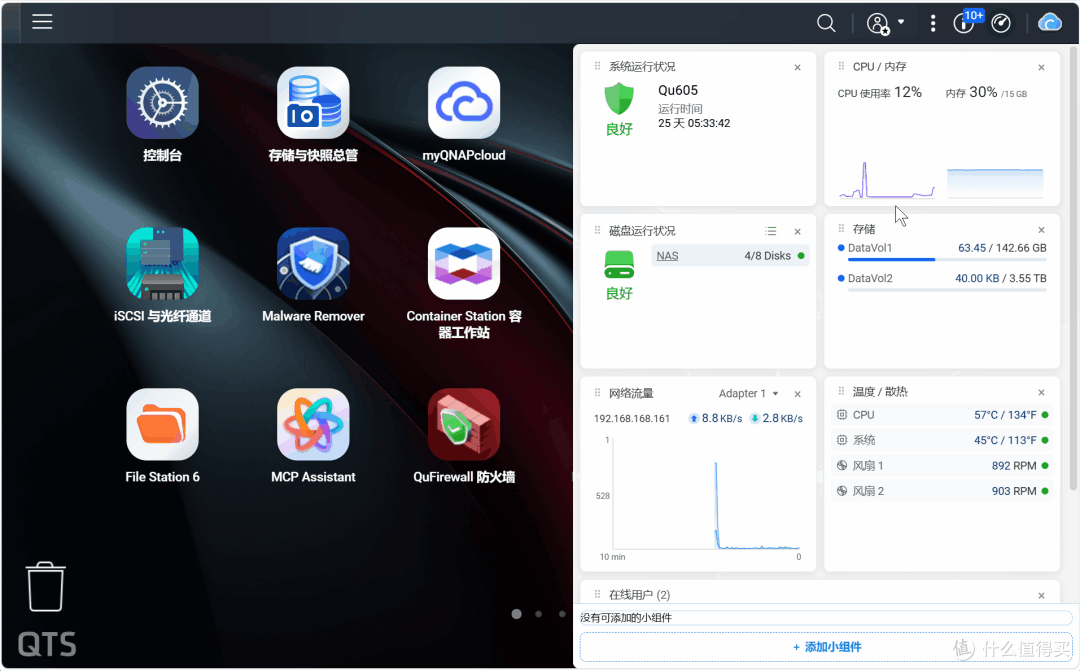
Task: Click the CPU usage line chart
Action: point(887,180)
